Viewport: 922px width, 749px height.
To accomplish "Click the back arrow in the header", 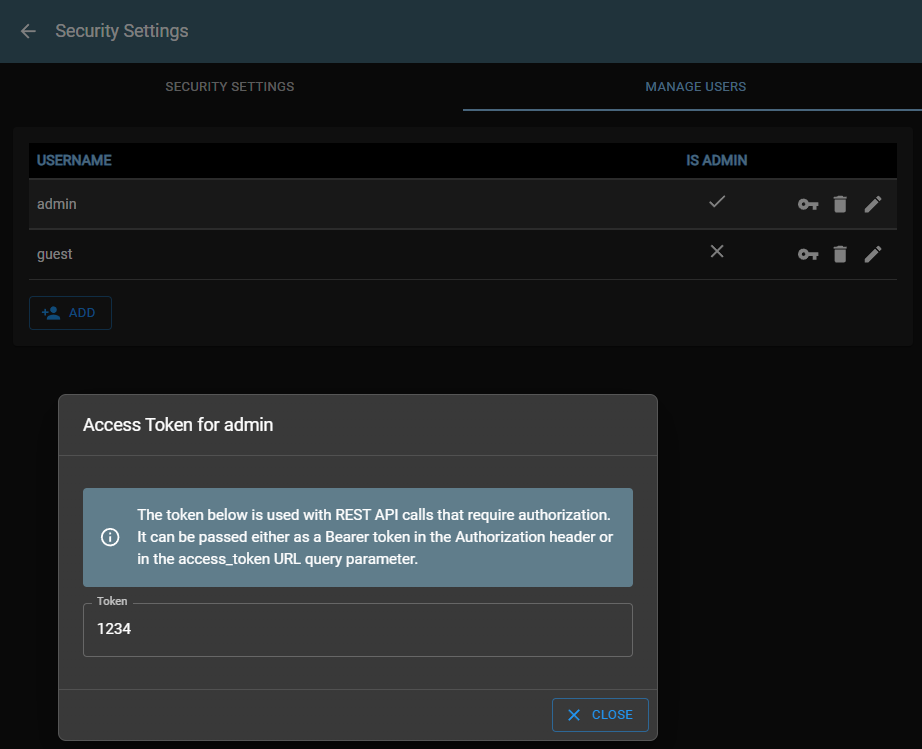I will (x=28, y=31).
